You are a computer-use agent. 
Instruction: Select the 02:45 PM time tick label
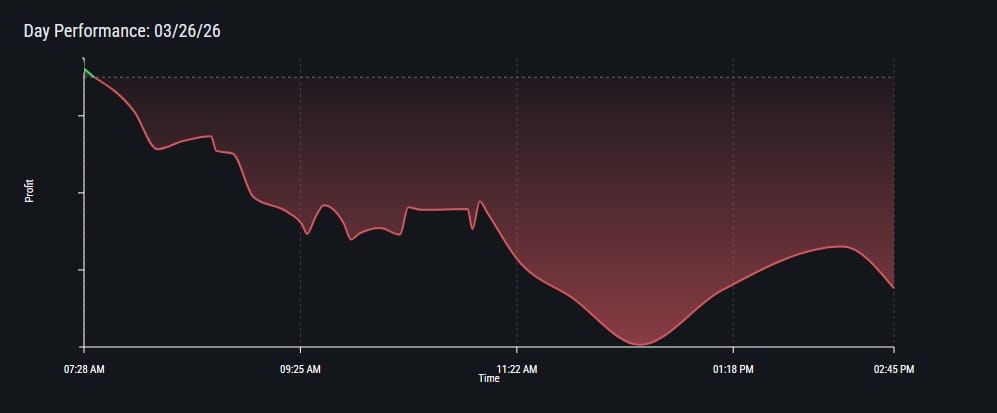[x=893, y=369]
